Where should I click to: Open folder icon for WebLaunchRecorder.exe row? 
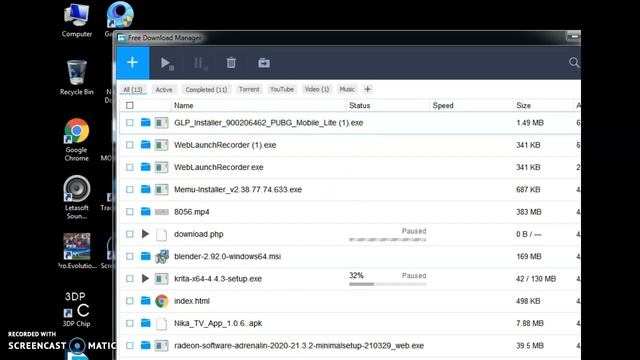coord(145,167)
